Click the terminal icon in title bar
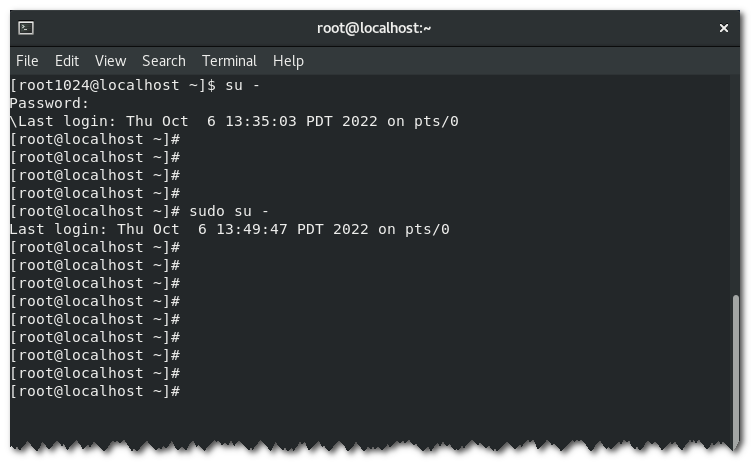 coord(26,28)
